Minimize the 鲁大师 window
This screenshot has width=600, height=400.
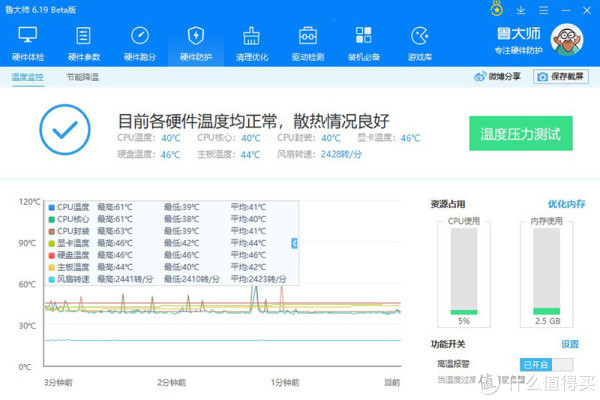(x=566, y=10)
